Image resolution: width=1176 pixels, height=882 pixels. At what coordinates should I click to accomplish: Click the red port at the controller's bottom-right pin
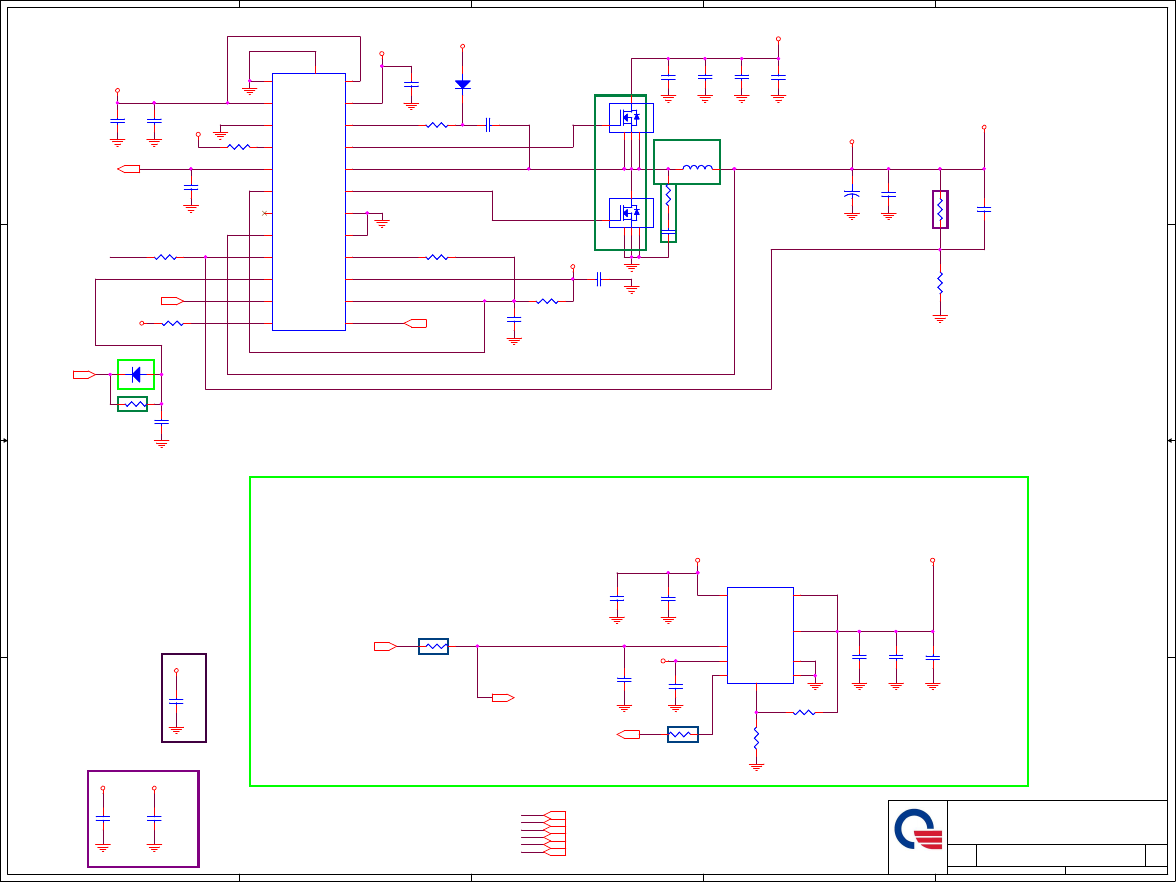point(416,323)
